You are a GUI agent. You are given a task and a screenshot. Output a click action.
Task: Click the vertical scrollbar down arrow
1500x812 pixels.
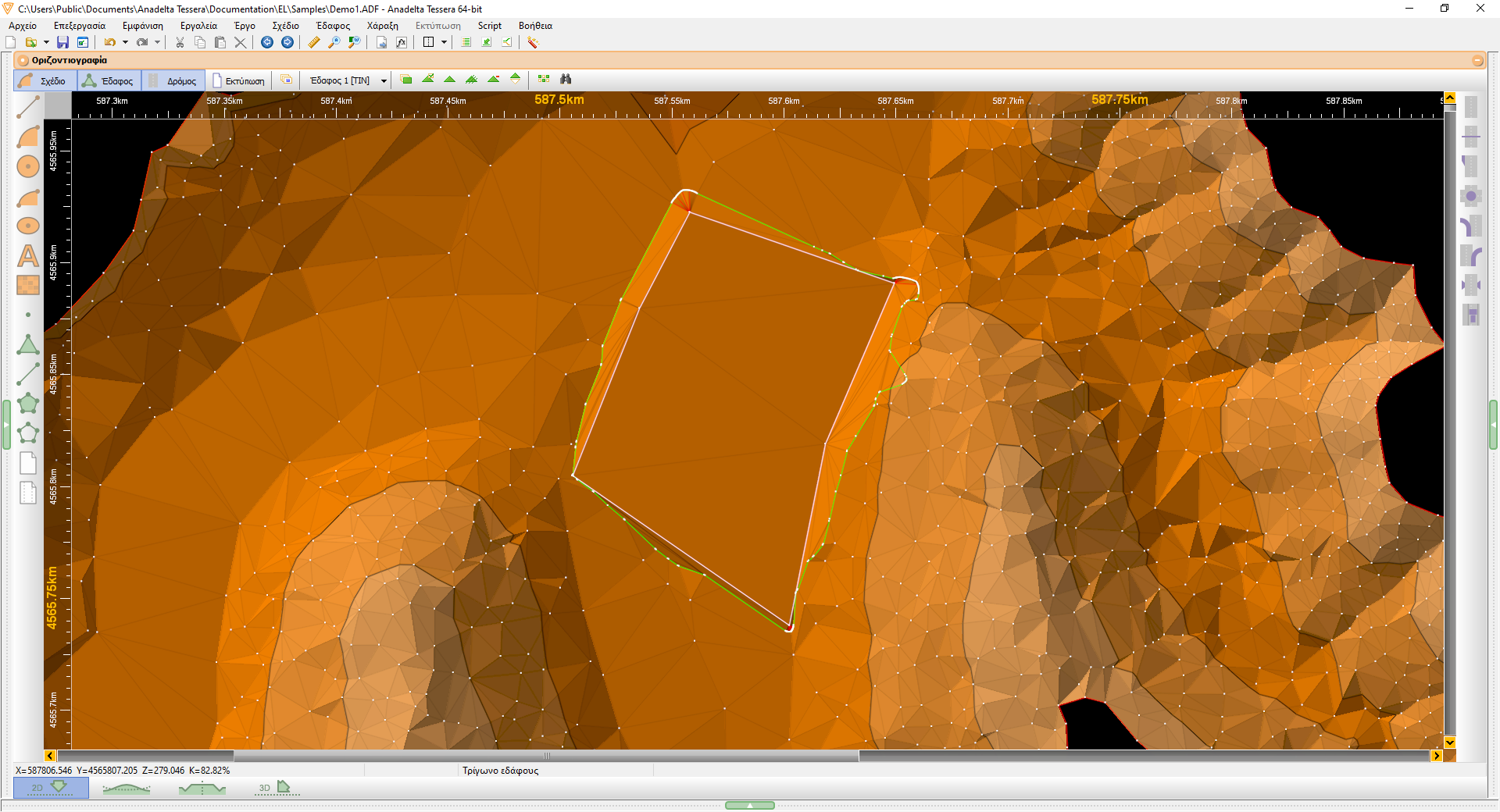tap(1450, 743)
